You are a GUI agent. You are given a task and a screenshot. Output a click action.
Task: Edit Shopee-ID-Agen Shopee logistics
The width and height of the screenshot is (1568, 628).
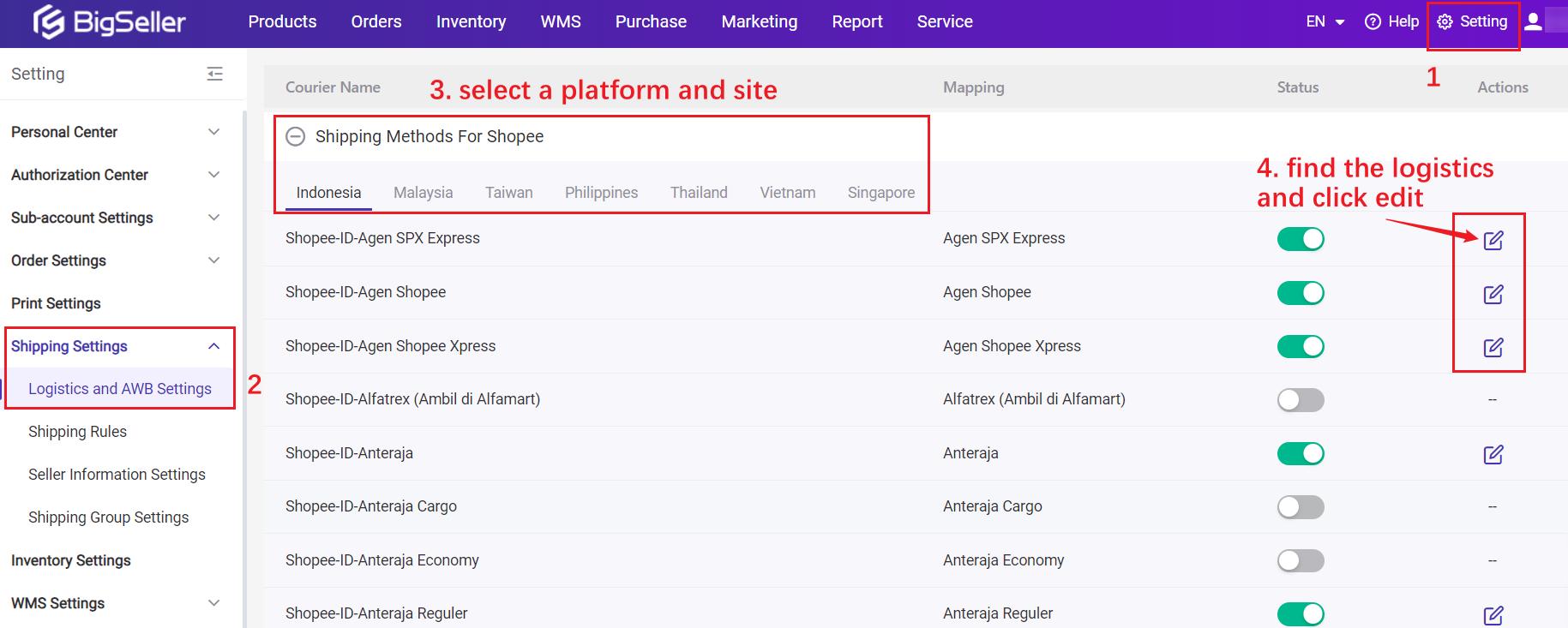[x=1493, y=294]
